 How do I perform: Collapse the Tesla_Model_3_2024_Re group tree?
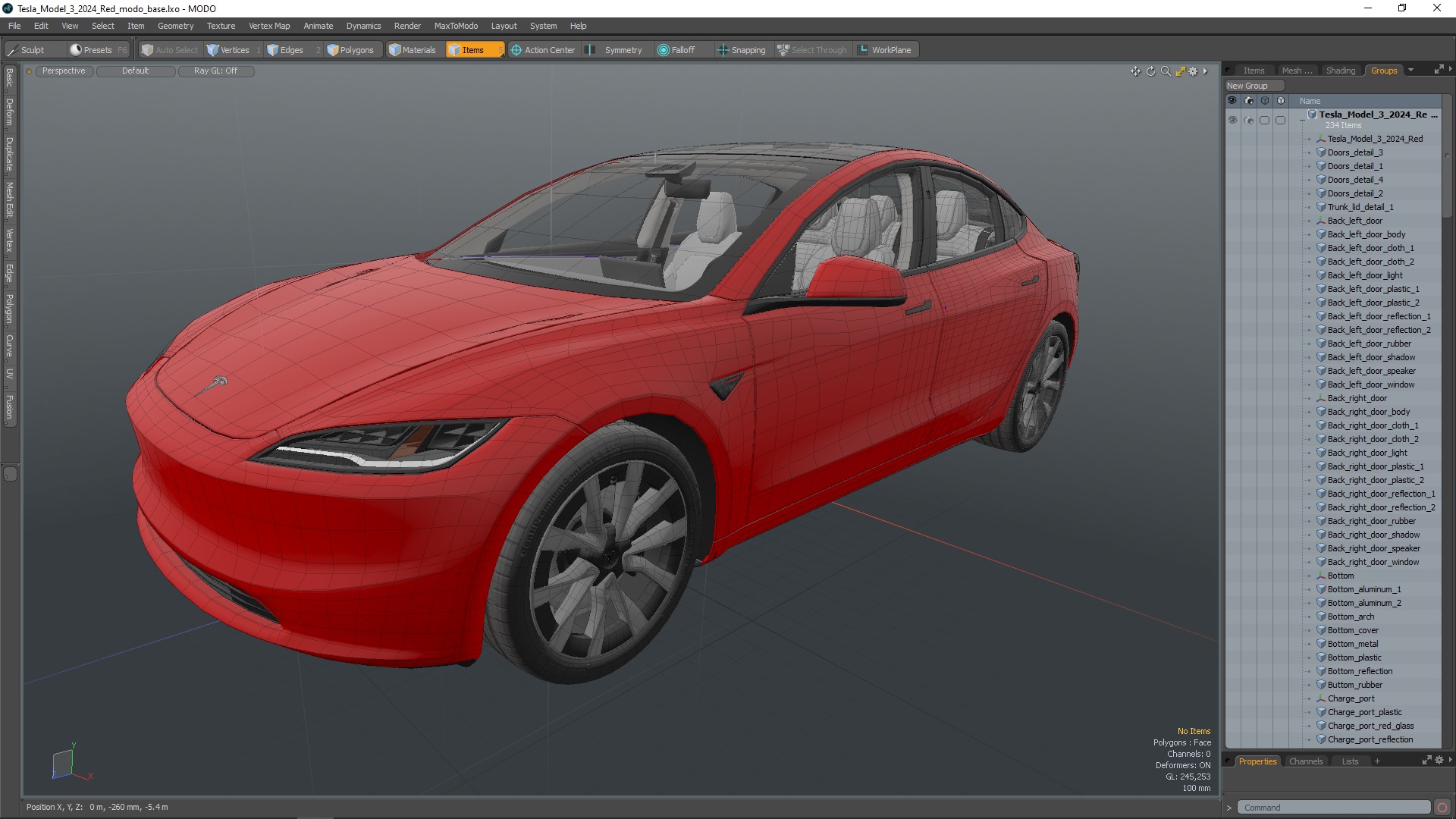coord(1302,120)
